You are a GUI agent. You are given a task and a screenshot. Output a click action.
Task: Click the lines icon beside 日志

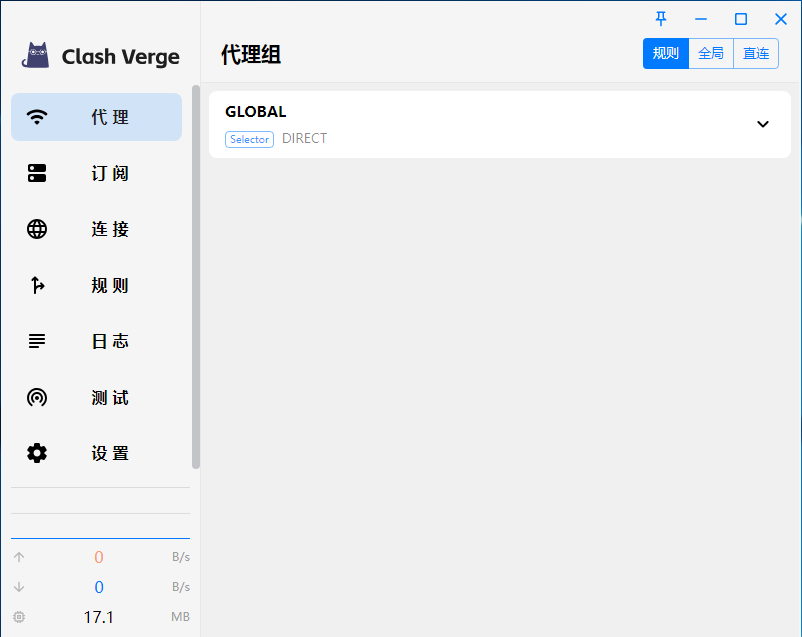[x=37, y=341]
